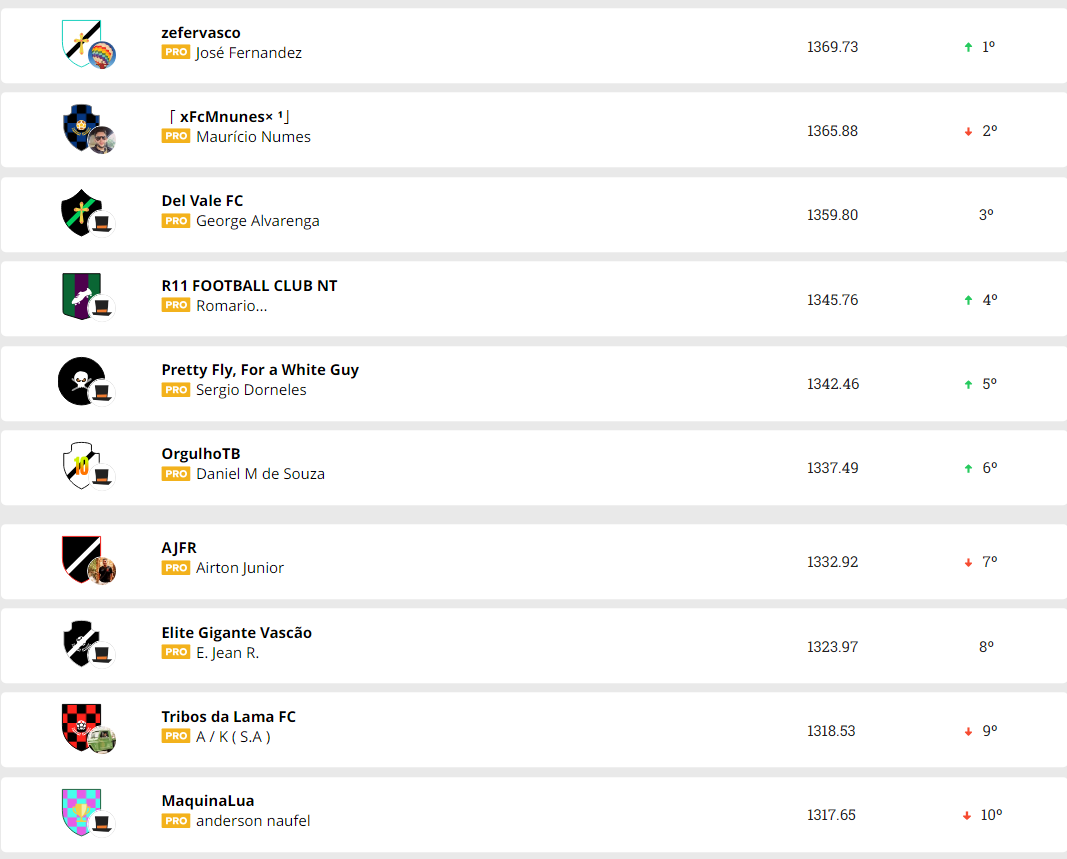Click the red down arrow at 10º rank
The image size is (1067, 859).
click(967, 816)
